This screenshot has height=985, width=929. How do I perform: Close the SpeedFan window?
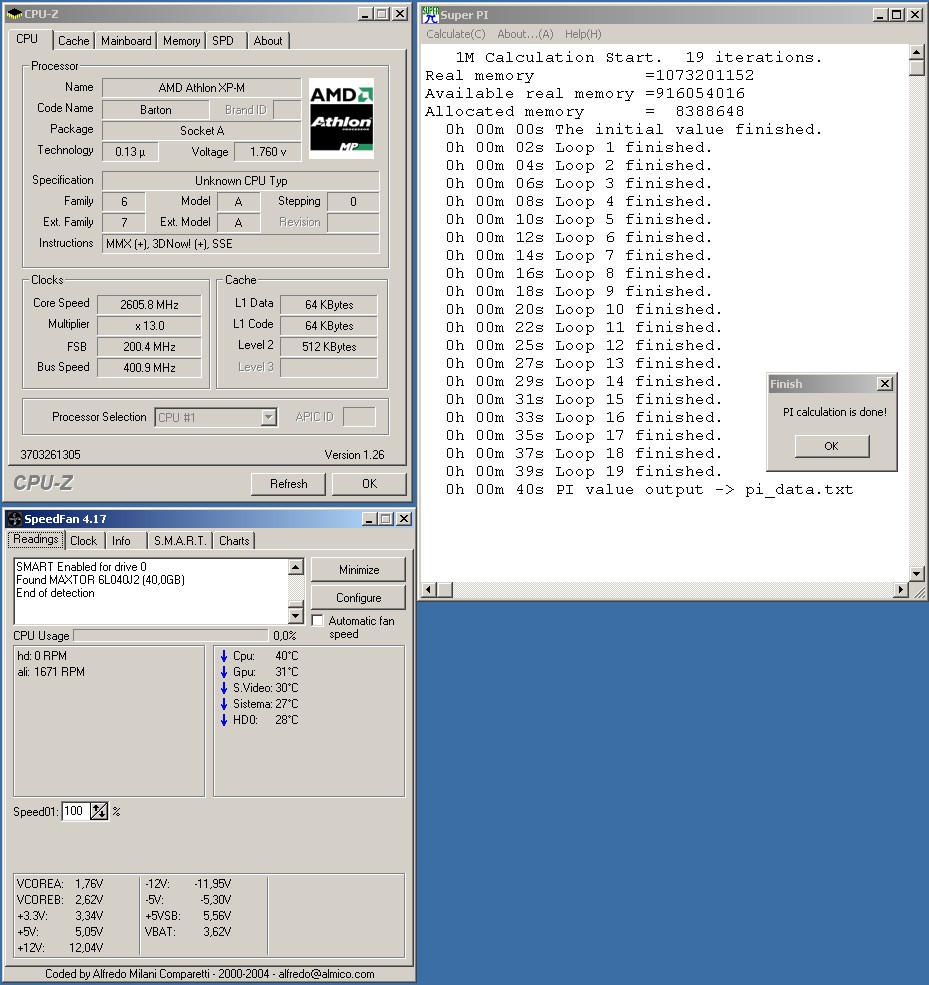click(x=404, y=519)
